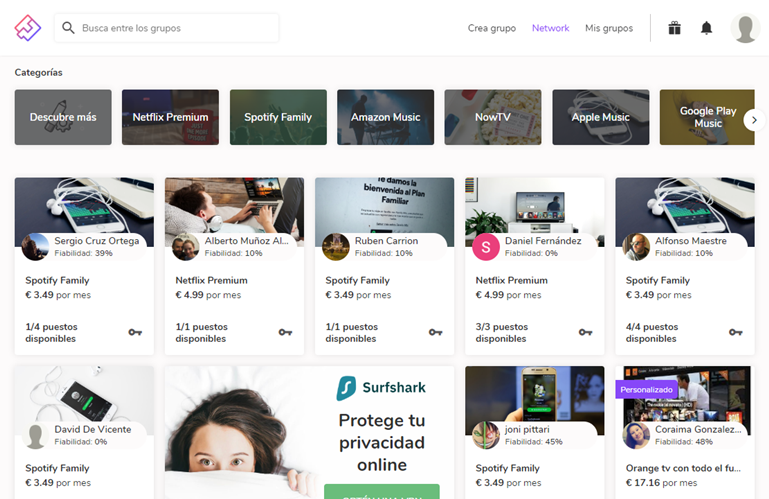
Task: Select the Amazon Music category
Action: point(385,117)
